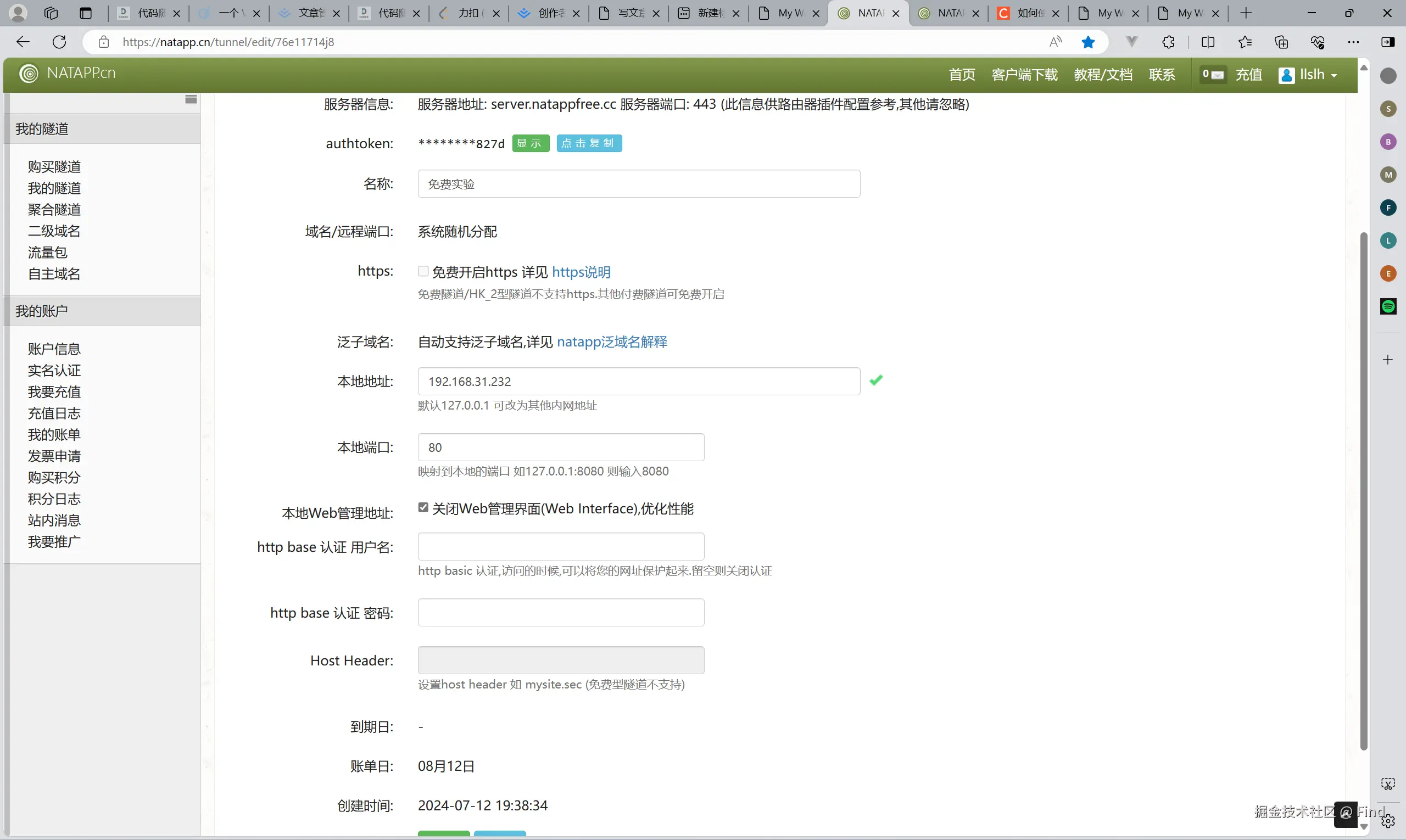Click the message envelope counter icon
1406x840 pixels.
(1213, 74)
